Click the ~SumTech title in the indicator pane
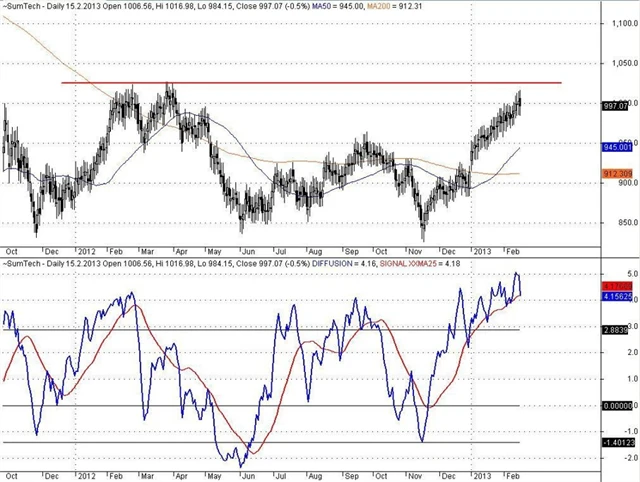The width and height of the screenshot is (640, 482). coord(23,262)
